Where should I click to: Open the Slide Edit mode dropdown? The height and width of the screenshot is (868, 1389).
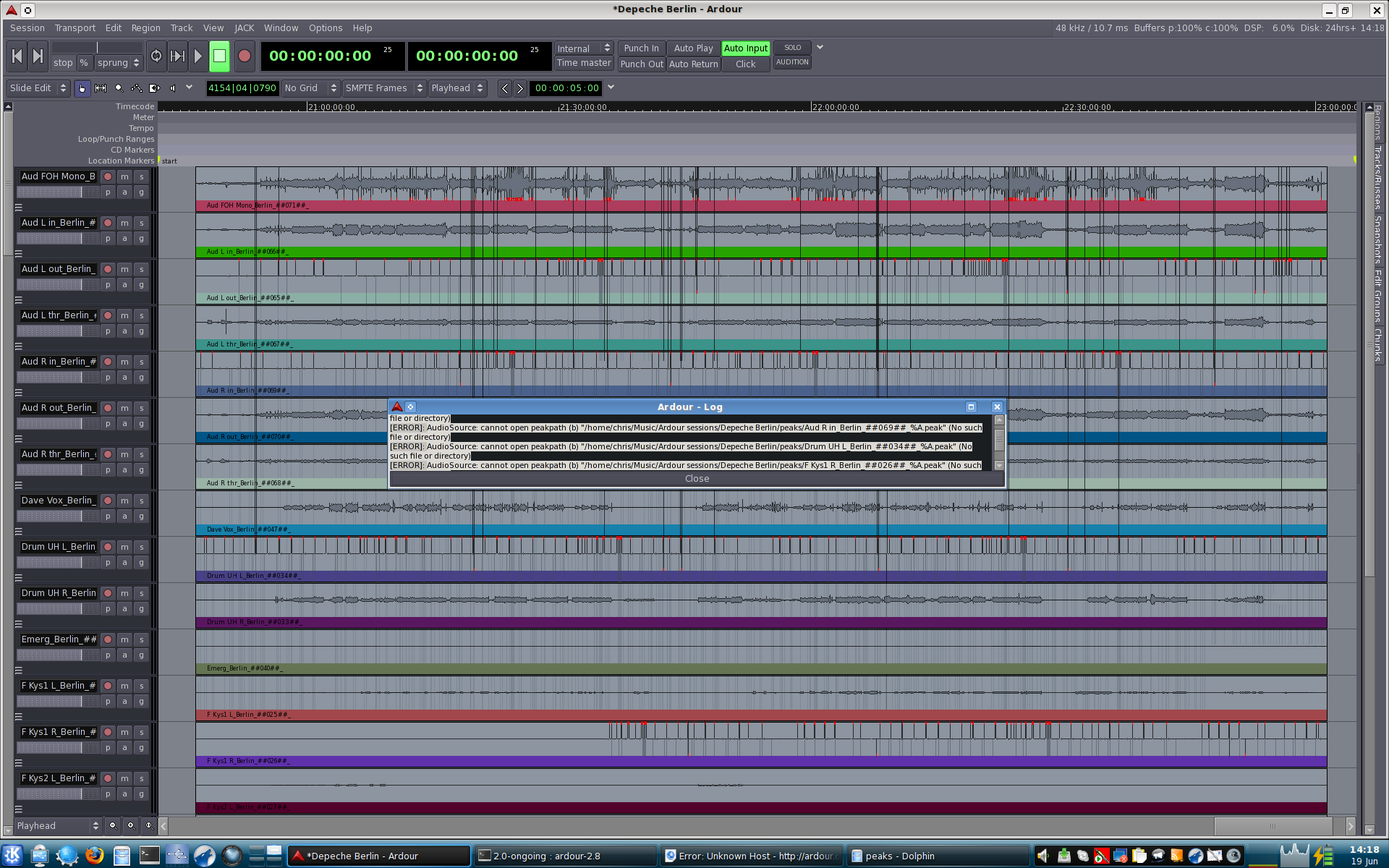click(38, 88)
